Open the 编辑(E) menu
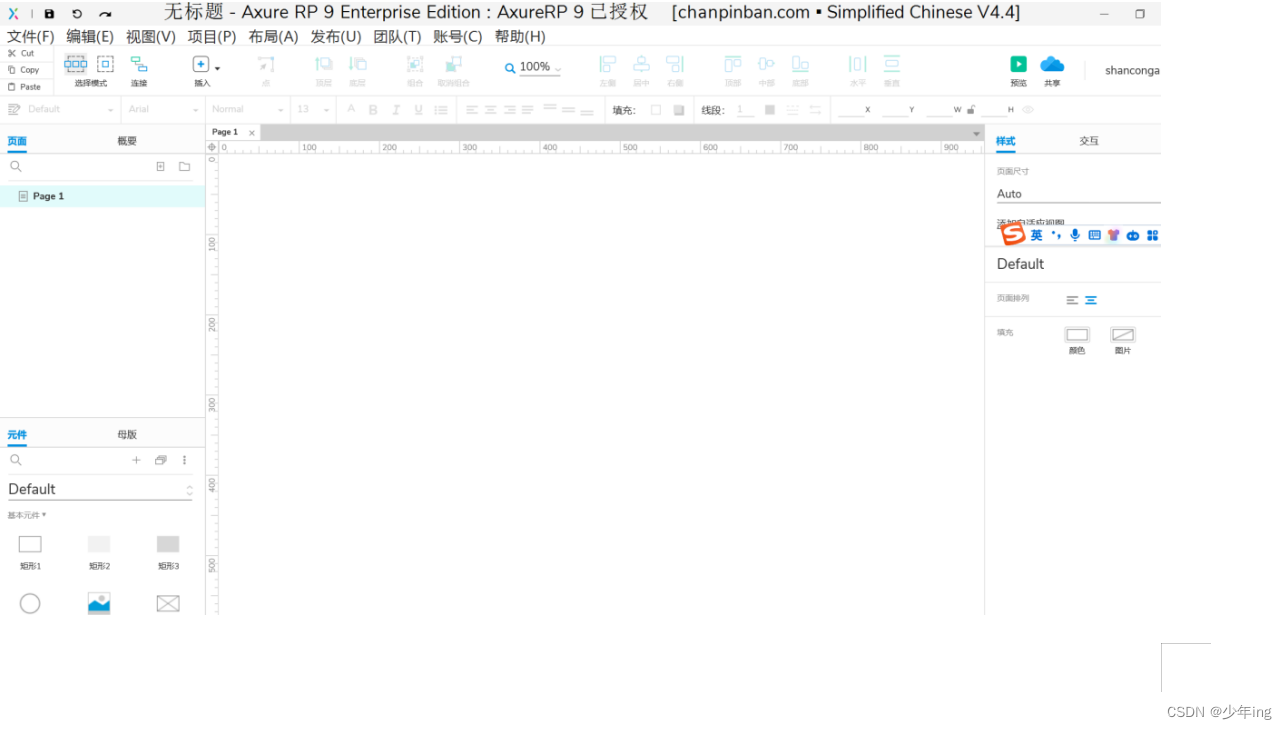 90,36
